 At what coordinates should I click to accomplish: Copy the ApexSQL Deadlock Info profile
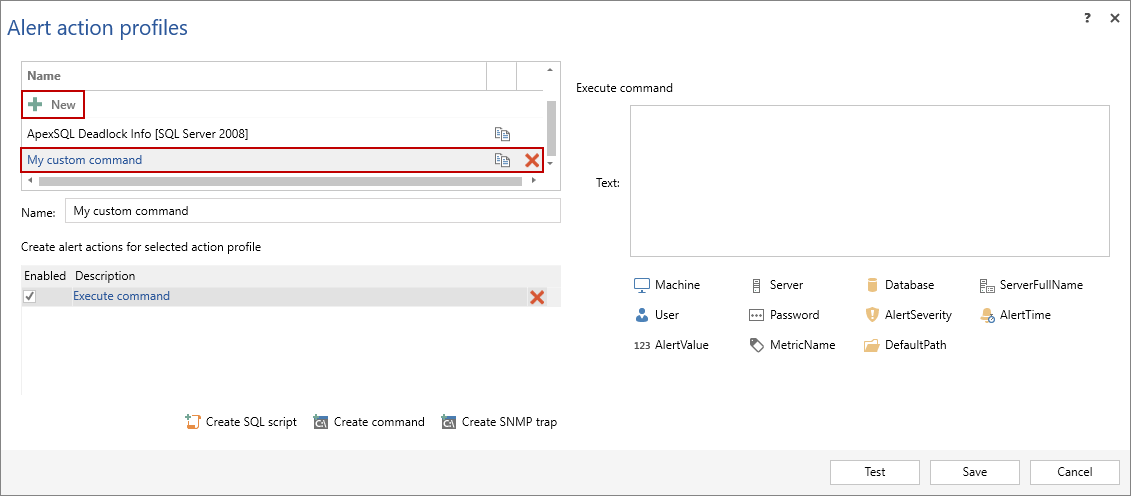click(x=502, y=134)
